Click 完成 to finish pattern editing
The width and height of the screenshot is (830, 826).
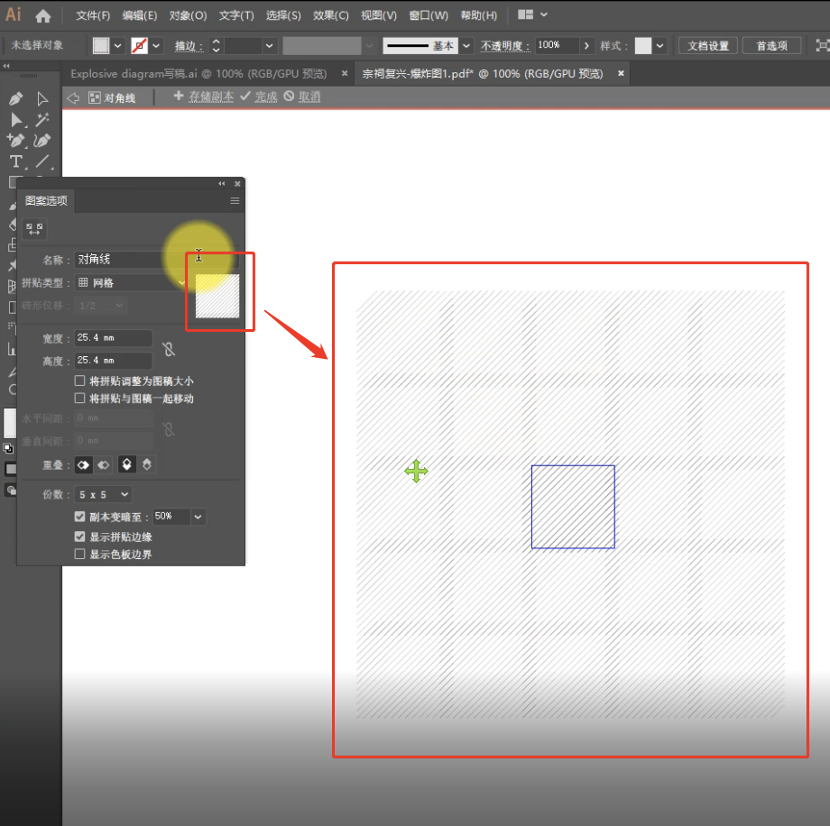(x=266, y=96)
